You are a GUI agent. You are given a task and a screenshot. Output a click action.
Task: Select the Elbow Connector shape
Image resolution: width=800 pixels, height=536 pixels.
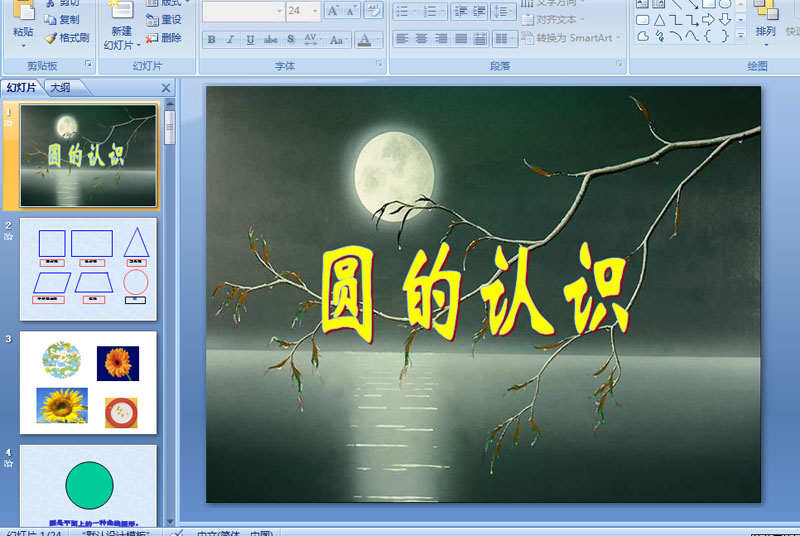click(676, 20)
